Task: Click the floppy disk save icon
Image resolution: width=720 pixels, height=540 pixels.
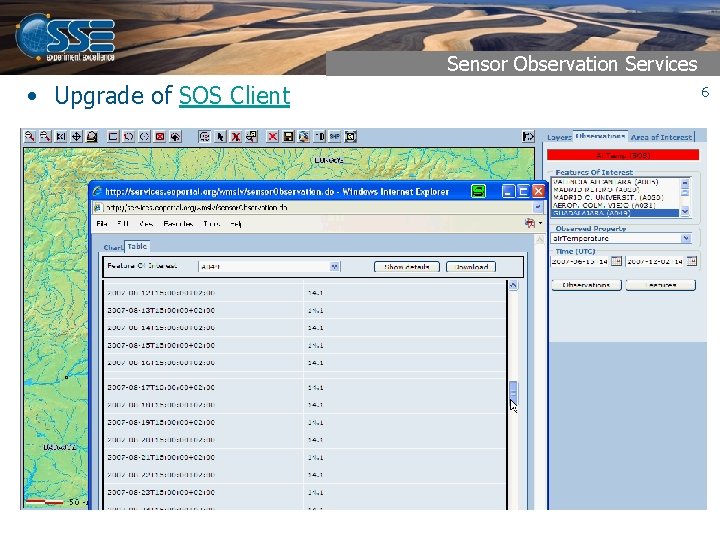Action: pyautogui.click(x=288, y=136)
